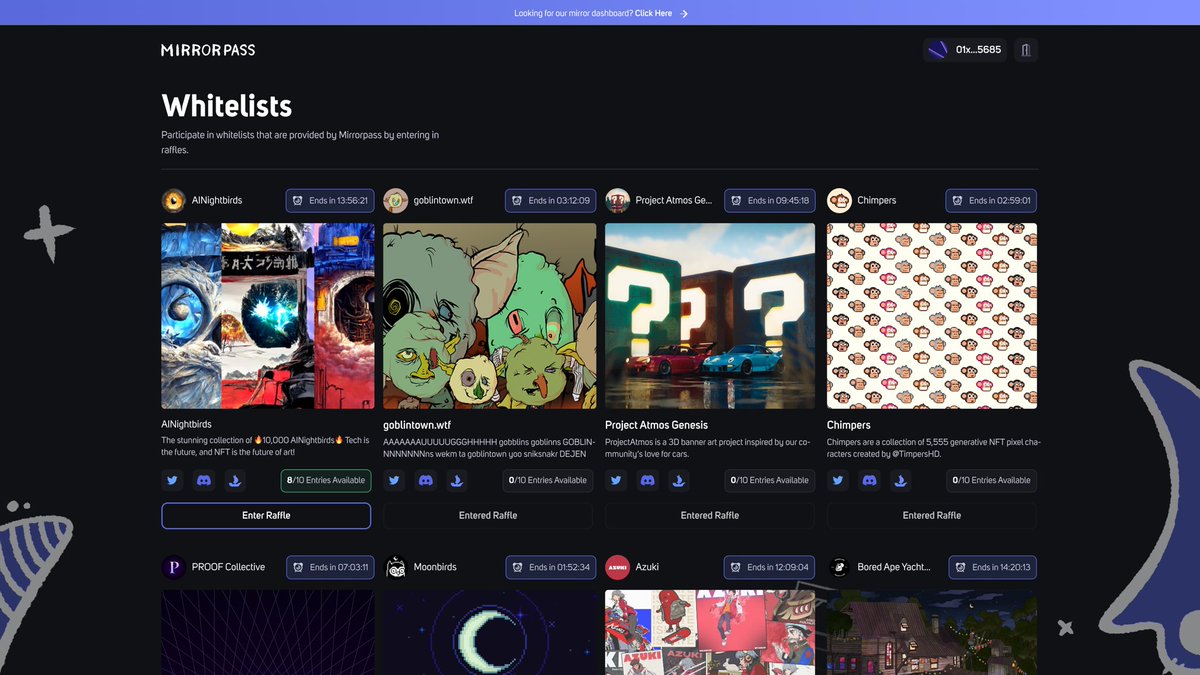Open the Azuki collage artwork
Viewport: 1200px width, 675px height.
pos(710,632)
